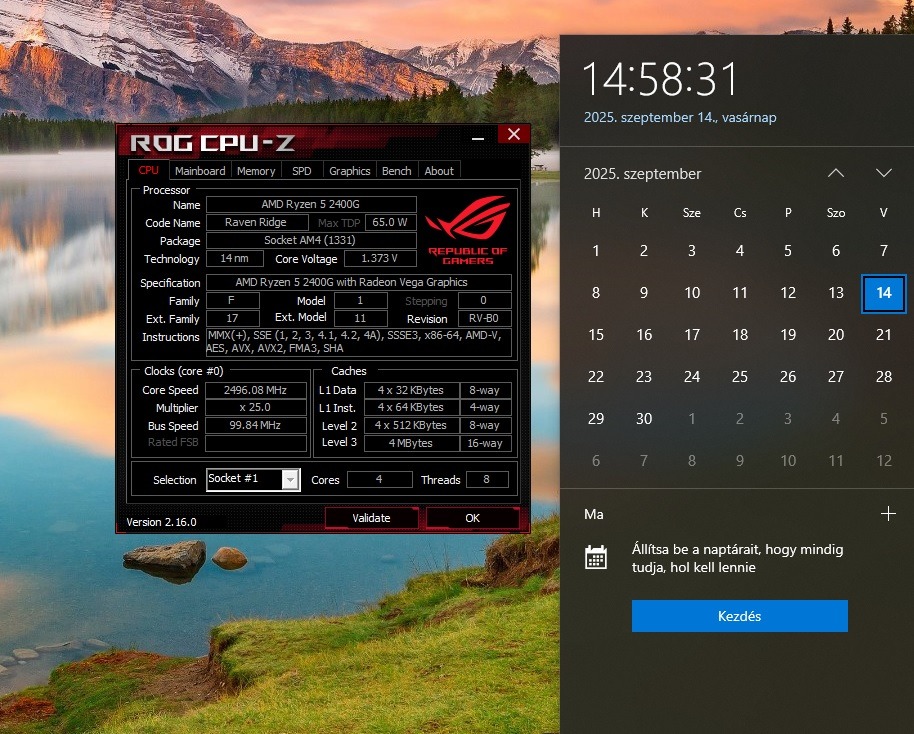This screenshot has height=734, width=914.
Task: Click the empty Rated FSB field
Action: coord(256,443)
